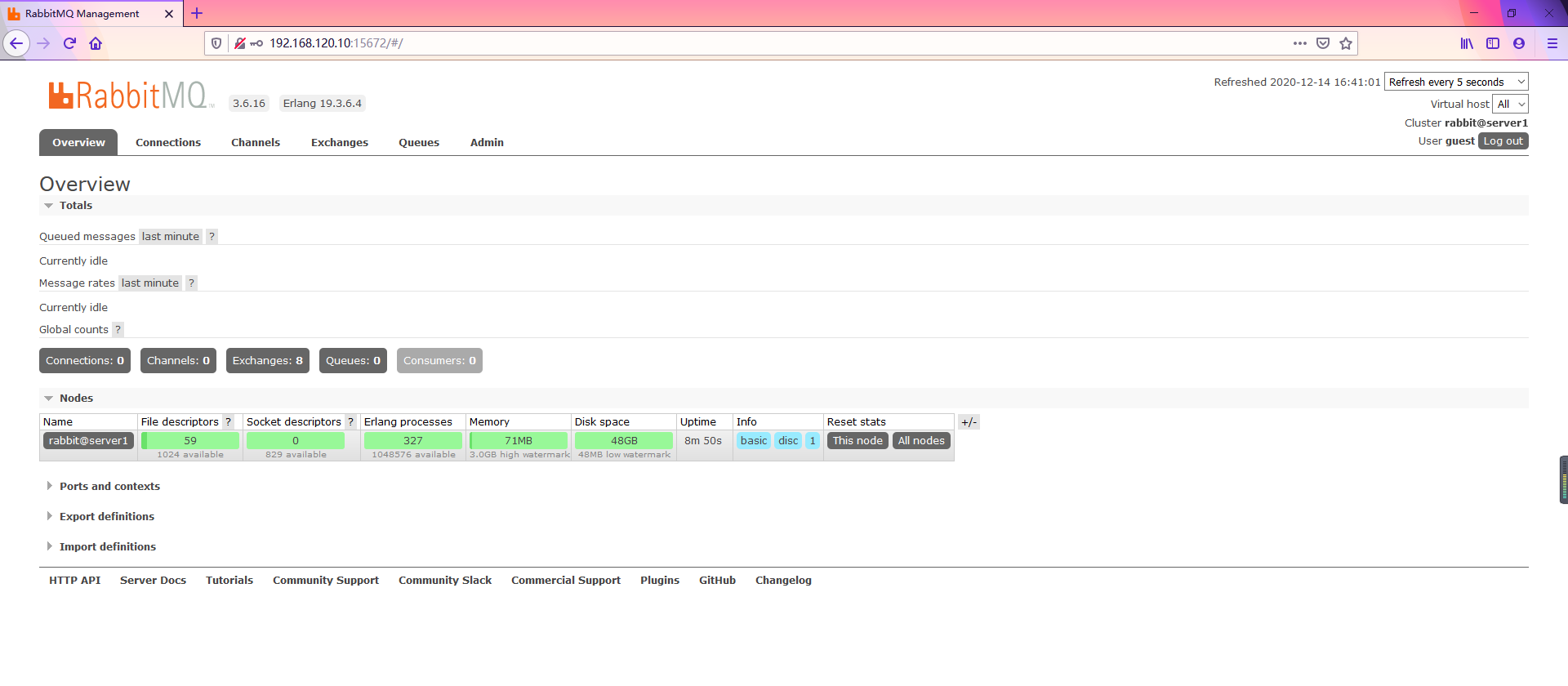This screenshot has width=1568, height=686.
Task: Click the Connections: 0 count button
Action: (x=85, y=361)
